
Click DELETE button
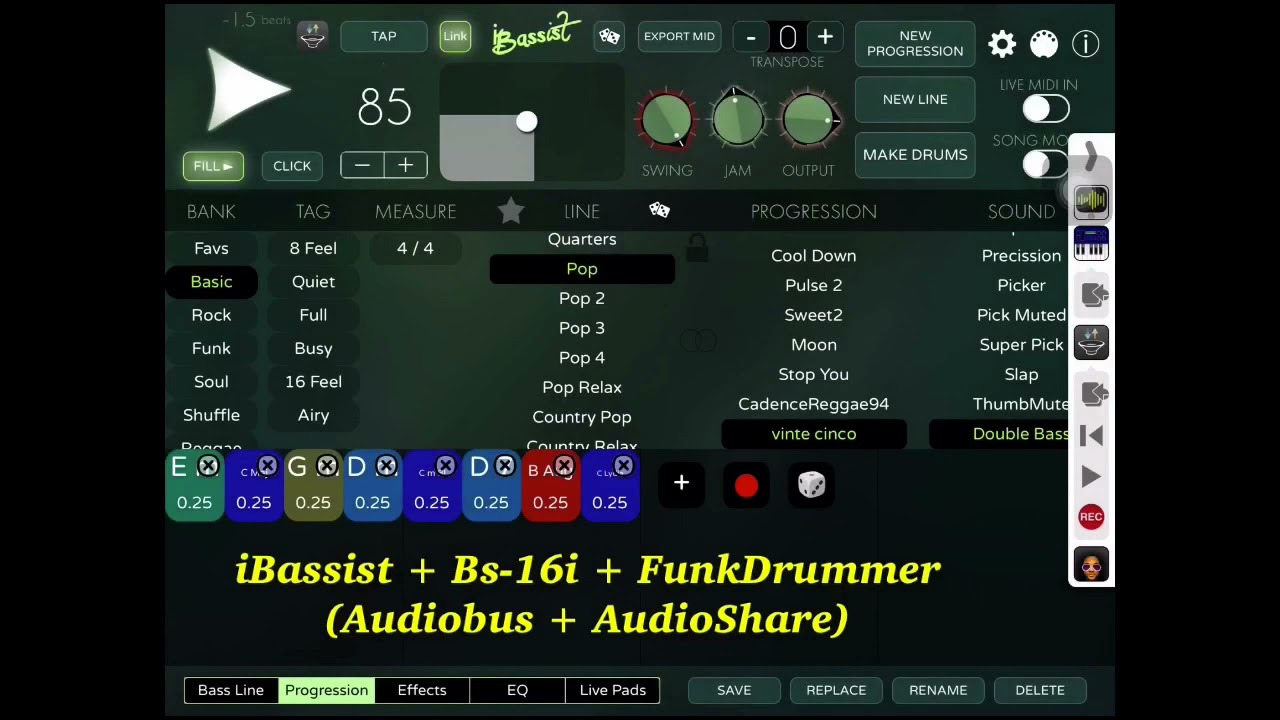point(1040,690)
